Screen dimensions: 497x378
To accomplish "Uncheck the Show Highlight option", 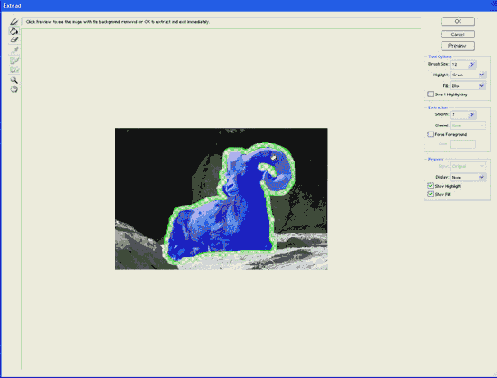I will pos(430,186).
